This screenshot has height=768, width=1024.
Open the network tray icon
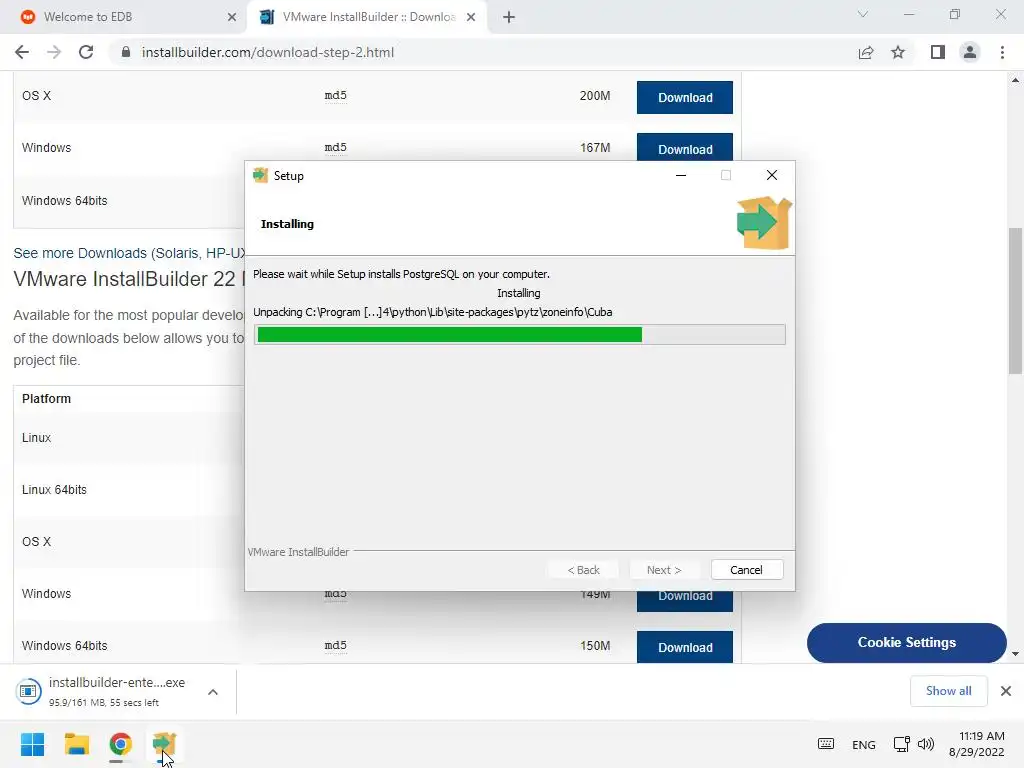(901, 744)
